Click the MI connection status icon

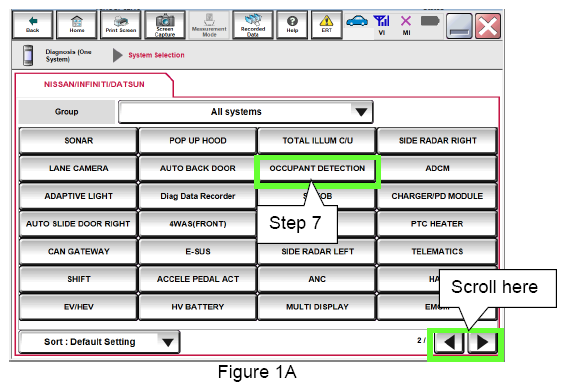tap(406, 25)
